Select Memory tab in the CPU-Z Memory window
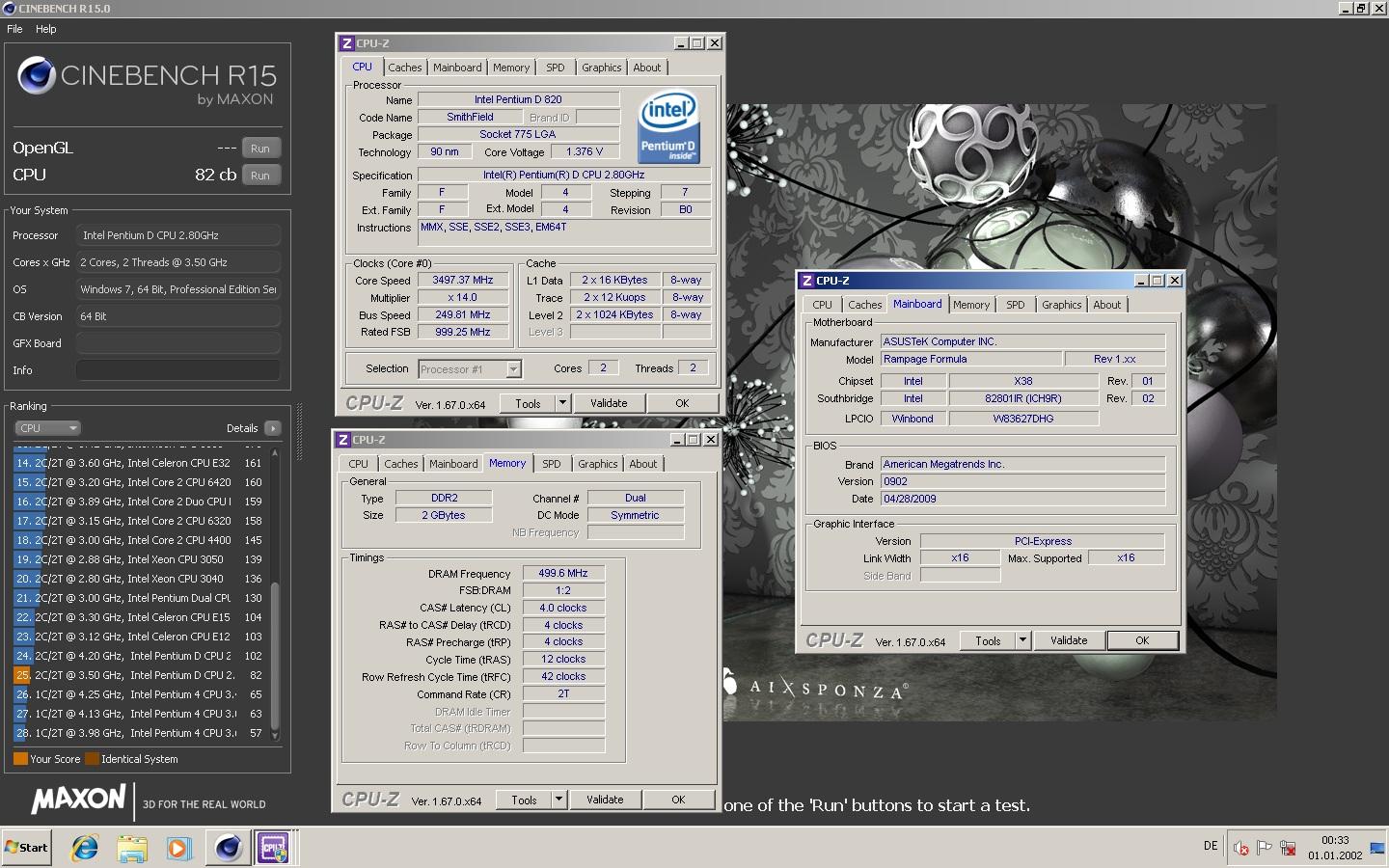 click(x=507, y=464)
